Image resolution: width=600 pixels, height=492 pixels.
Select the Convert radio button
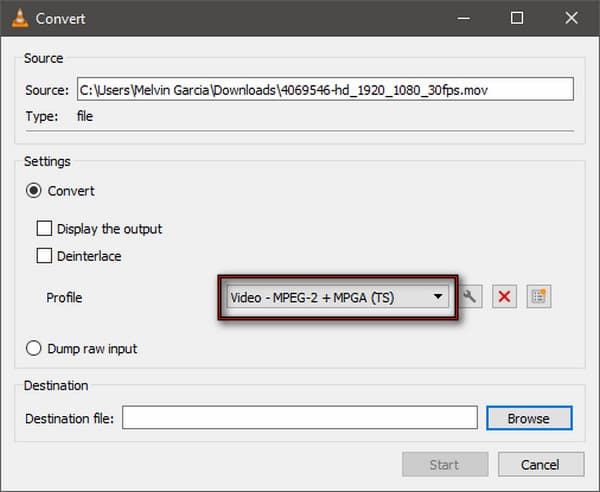click(34, 191)
